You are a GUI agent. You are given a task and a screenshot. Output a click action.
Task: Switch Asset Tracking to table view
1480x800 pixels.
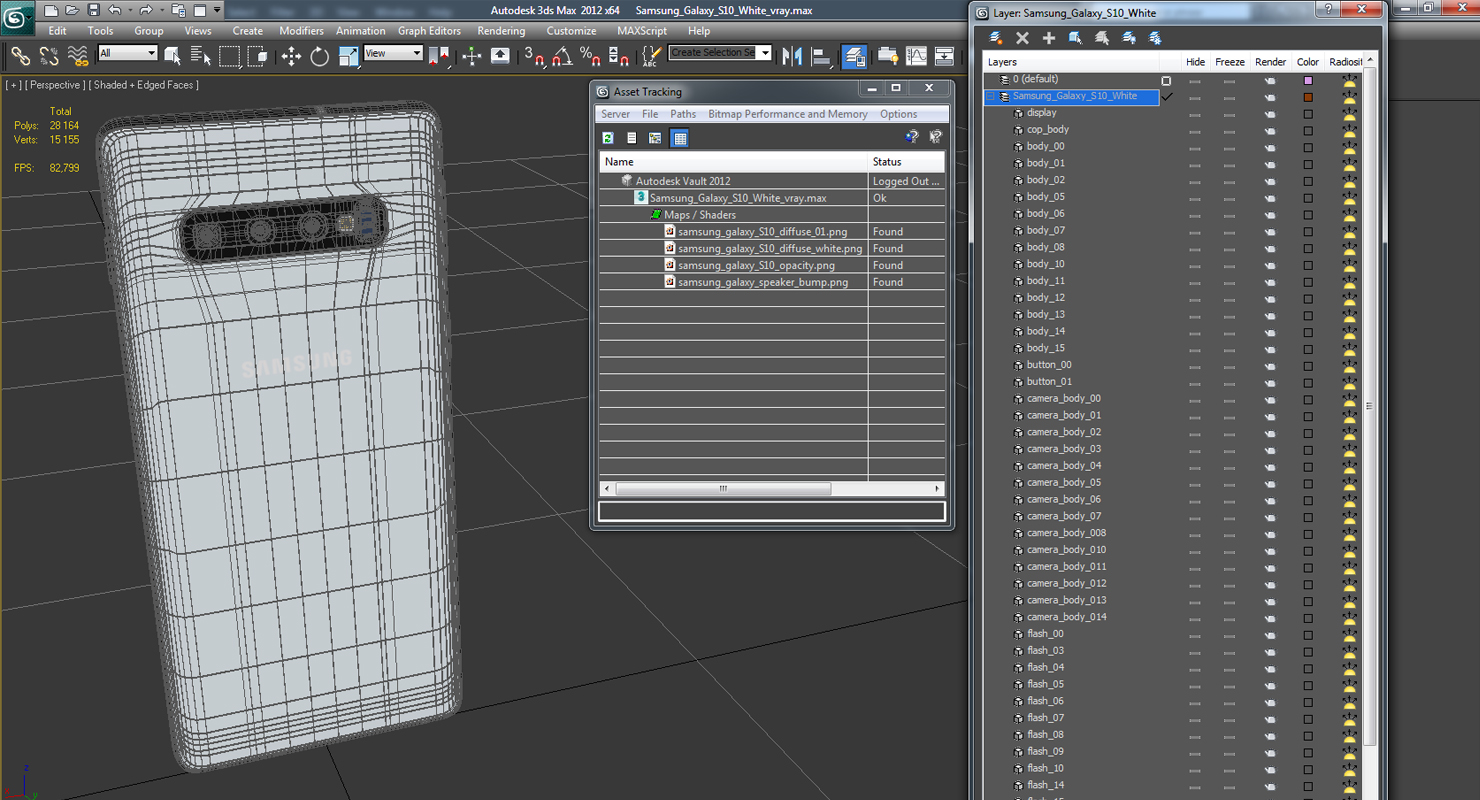680,138
